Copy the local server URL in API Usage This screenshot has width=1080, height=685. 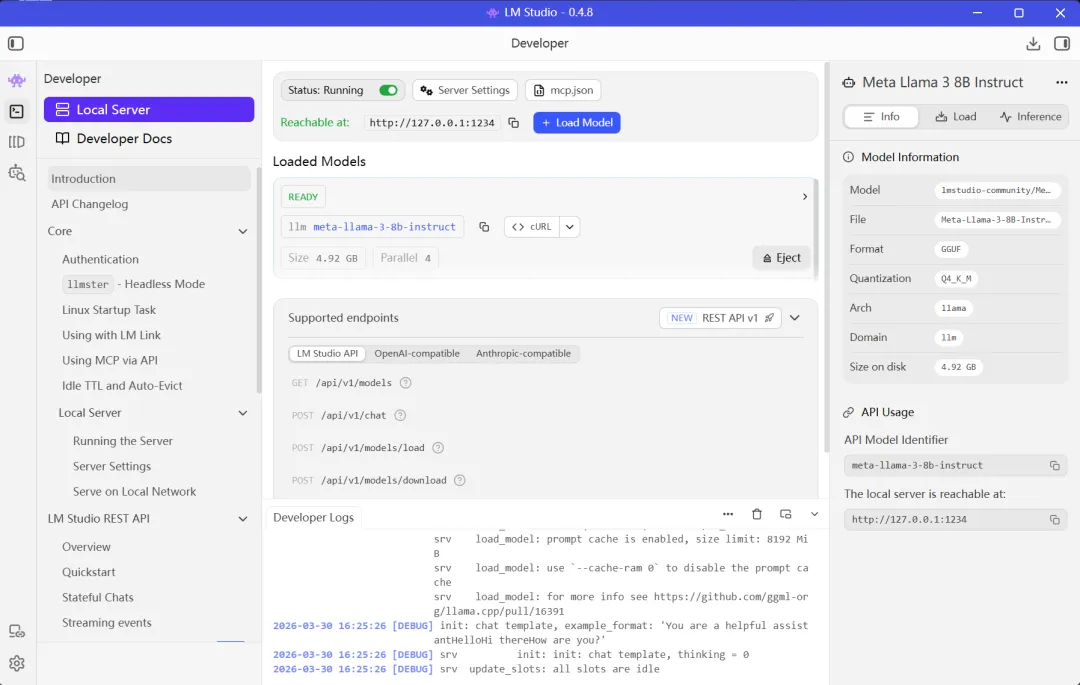click(1054, 520)
